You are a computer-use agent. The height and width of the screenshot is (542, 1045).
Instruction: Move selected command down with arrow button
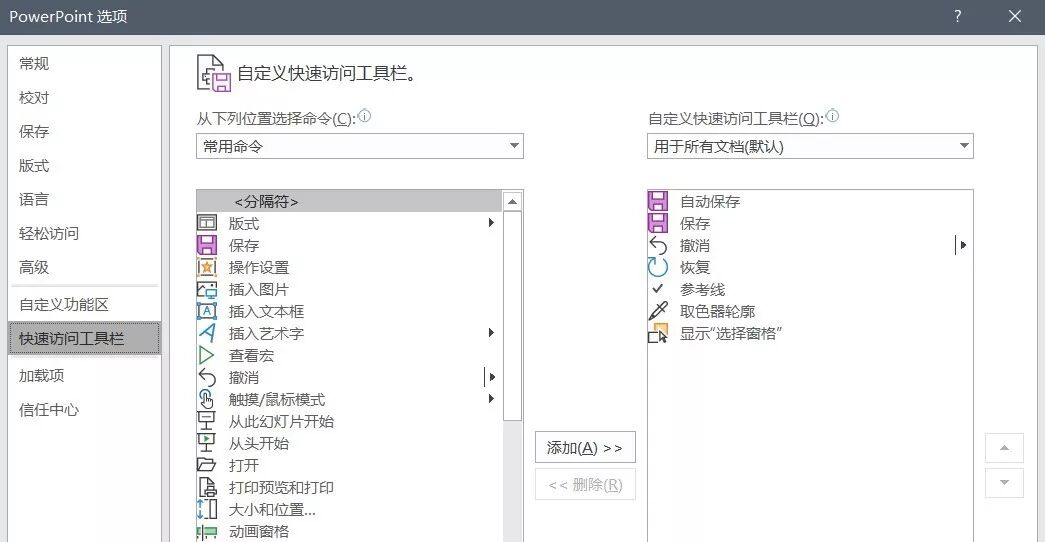[x=1004, y=482]
